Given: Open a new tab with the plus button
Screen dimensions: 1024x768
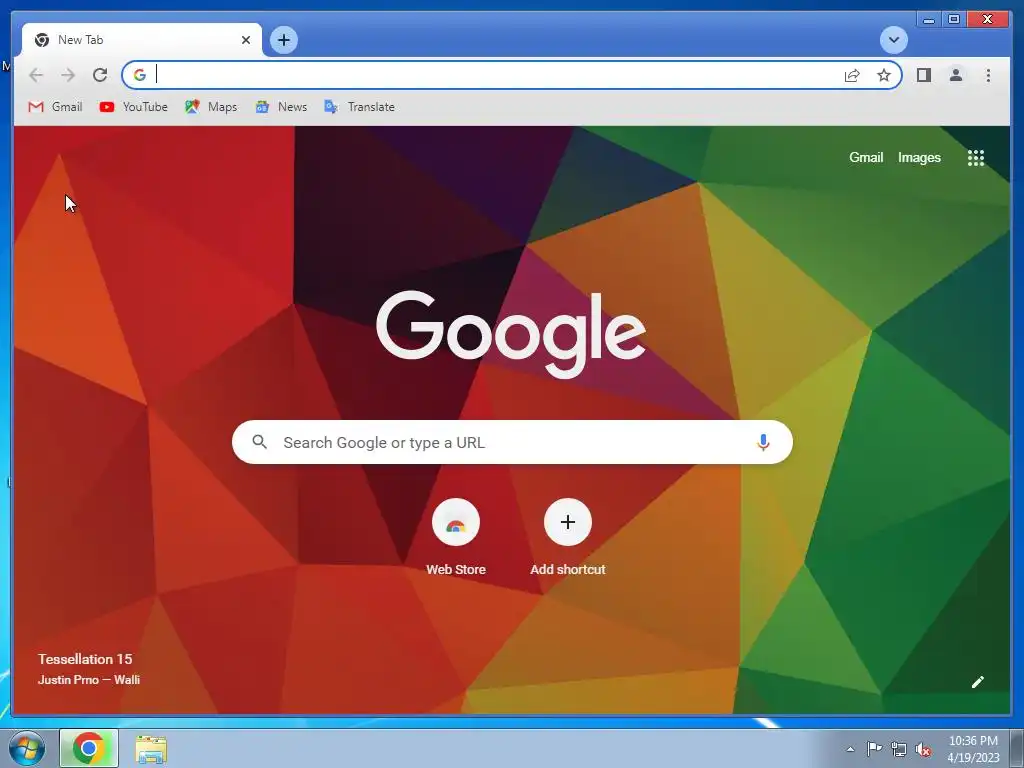Looking at the screenshot, I should click(x=283, y=40).
